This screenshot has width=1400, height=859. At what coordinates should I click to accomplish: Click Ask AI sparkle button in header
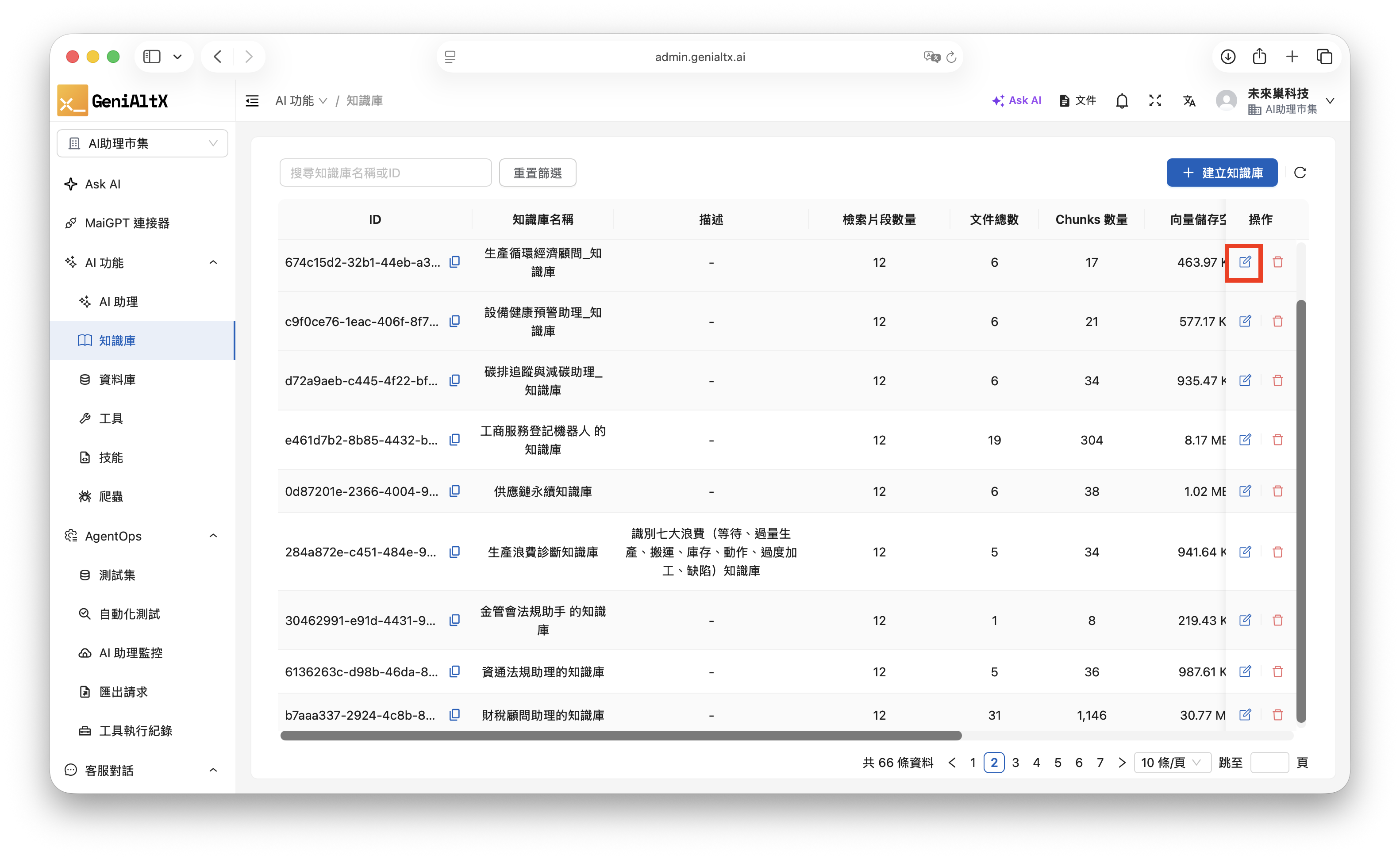1016,100
